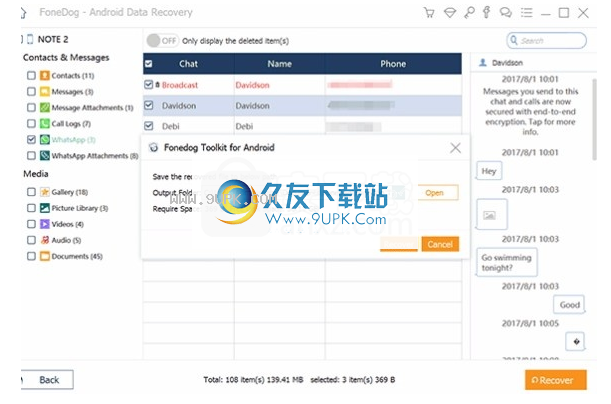Click the Message Attachments icon
The image size is (611, 404).
[45, 108]
